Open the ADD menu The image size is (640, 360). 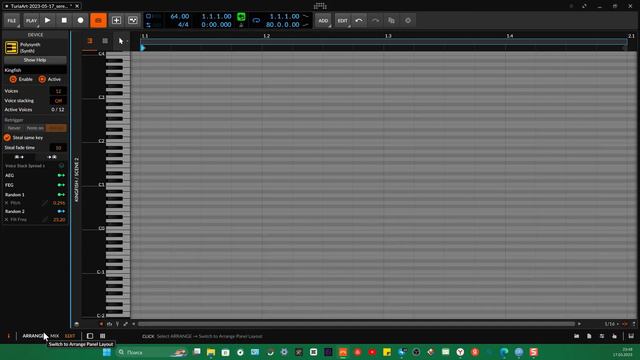[x=323, y=20]
